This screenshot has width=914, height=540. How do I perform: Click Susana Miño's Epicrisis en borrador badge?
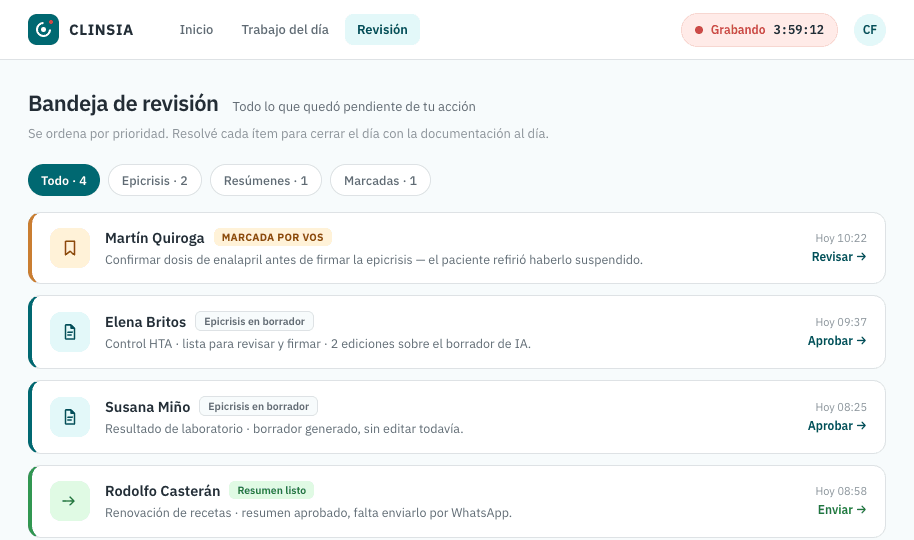tap(259, 406)
